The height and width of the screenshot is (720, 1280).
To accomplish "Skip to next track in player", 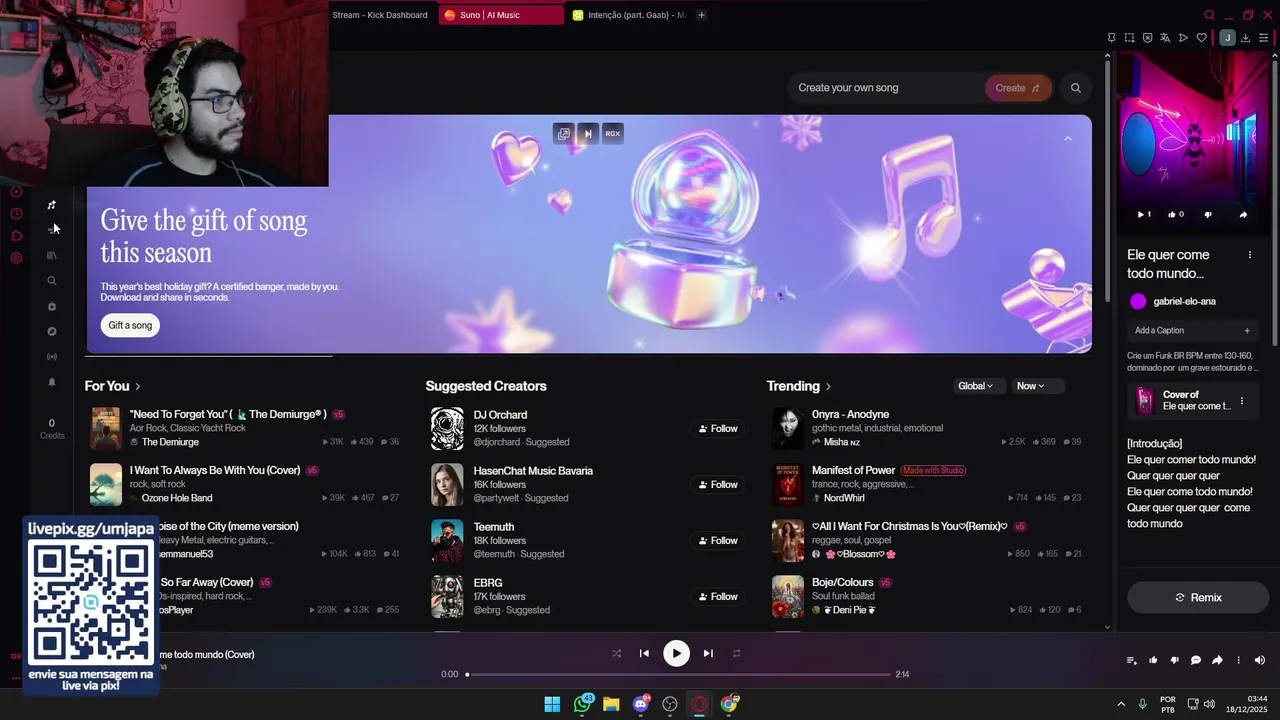I will tap(708, 653).
